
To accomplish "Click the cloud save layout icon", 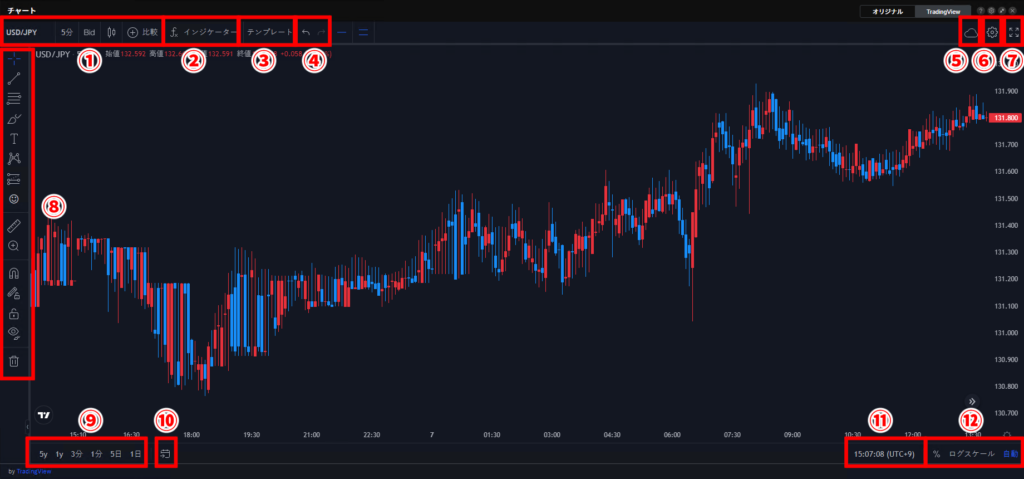I will (x=969, y=33).
